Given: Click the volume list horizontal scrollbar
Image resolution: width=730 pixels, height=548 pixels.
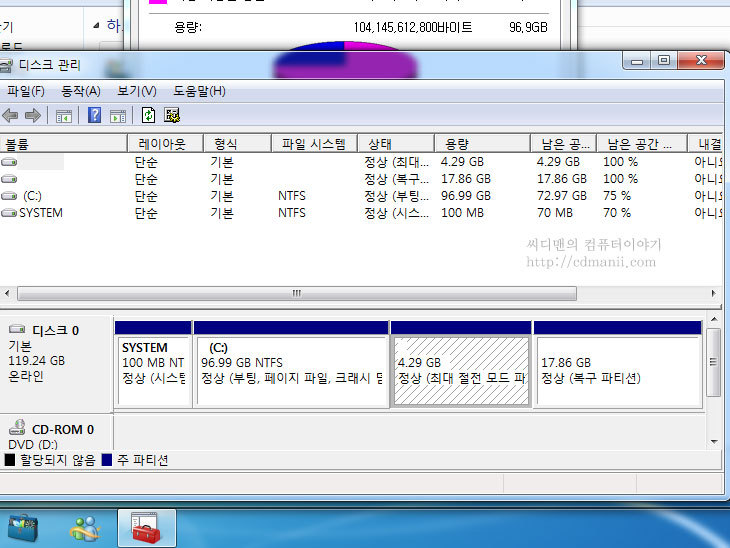Looking at the screenshot, I should pos(296,294).
